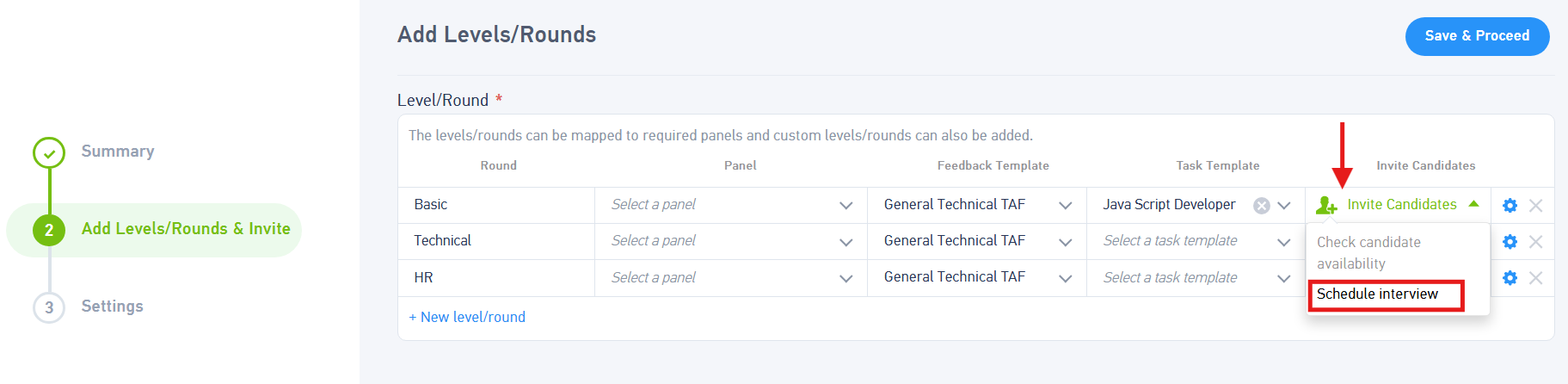
Task: Expand feedback template dropdown for HR round
Action: tap(1065, 278)
